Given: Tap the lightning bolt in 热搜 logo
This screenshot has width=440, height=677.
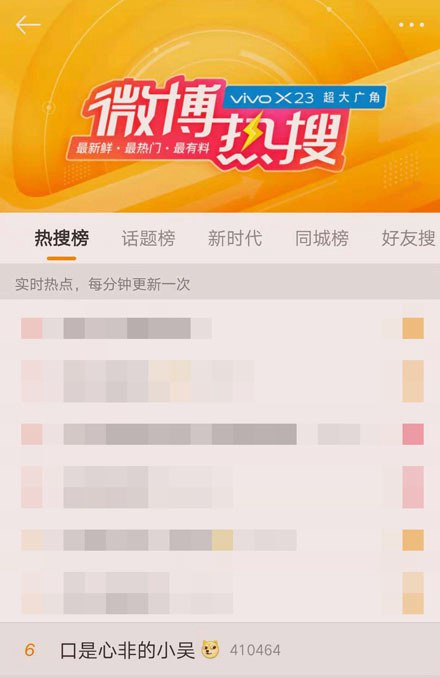Looking at the screenshot, I should pos(254,135).
